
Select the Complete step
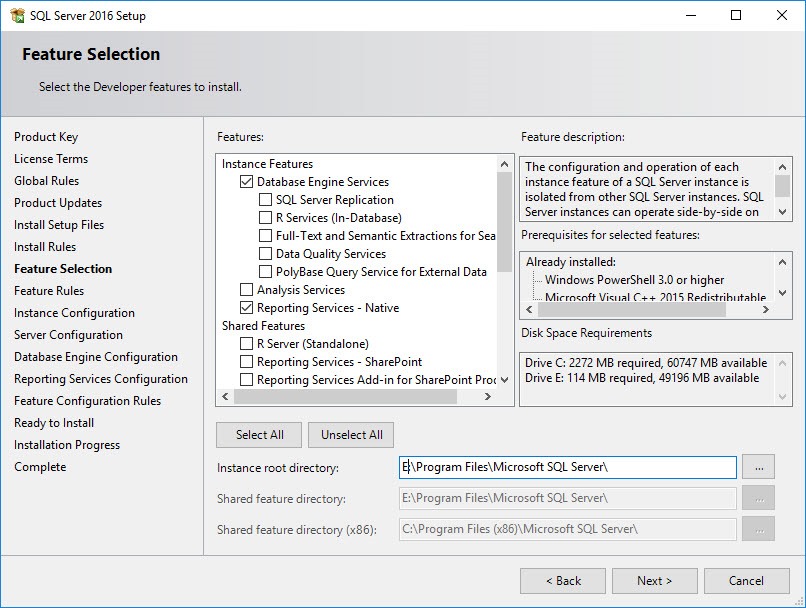(x=40, y=467)
